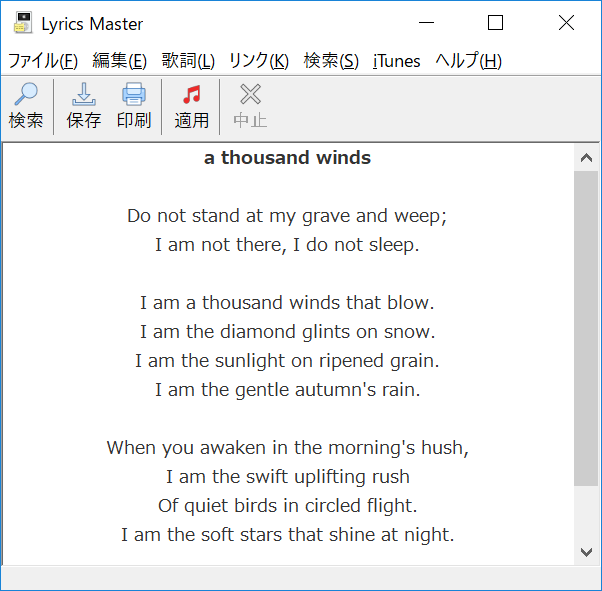
Task: Click the lyrics title "a thousand winds"
Action: pyautogui.click(x=287, y=158)
